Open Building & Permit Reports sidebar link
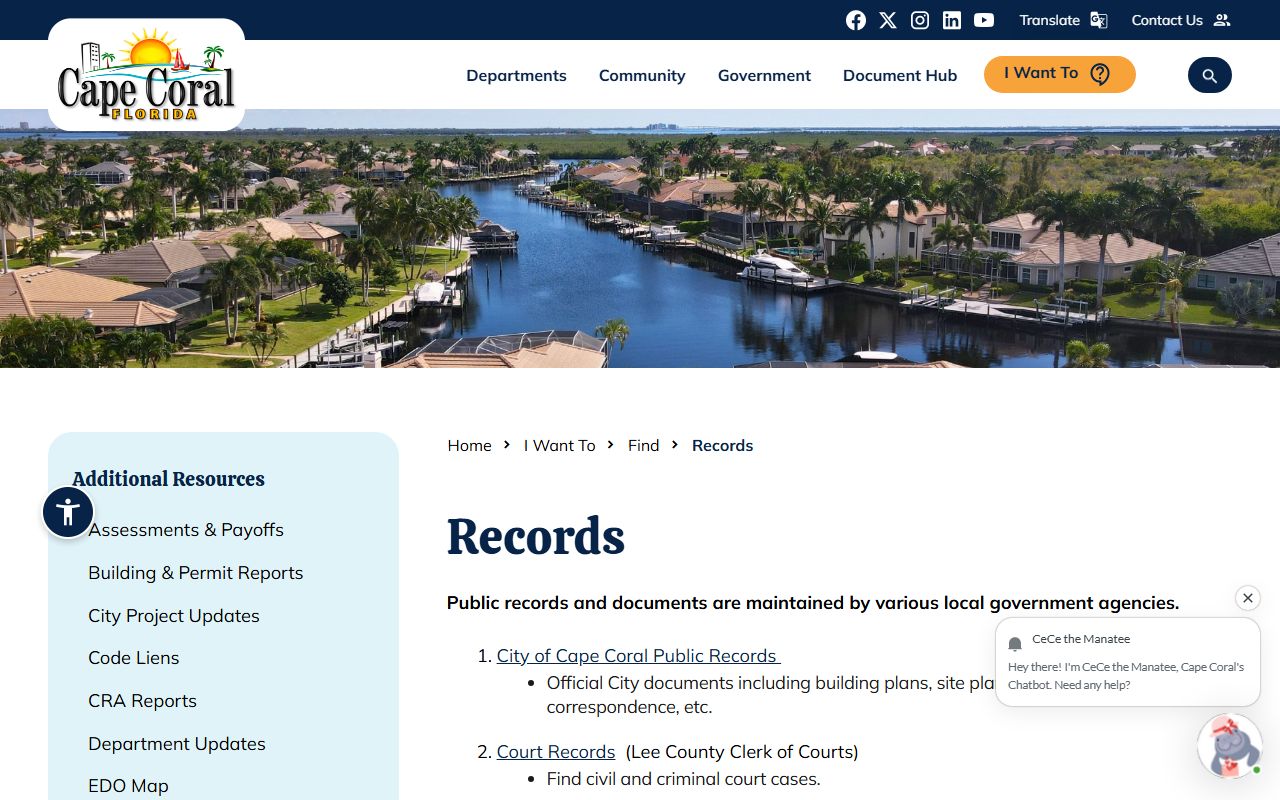 tap(195, 572)
